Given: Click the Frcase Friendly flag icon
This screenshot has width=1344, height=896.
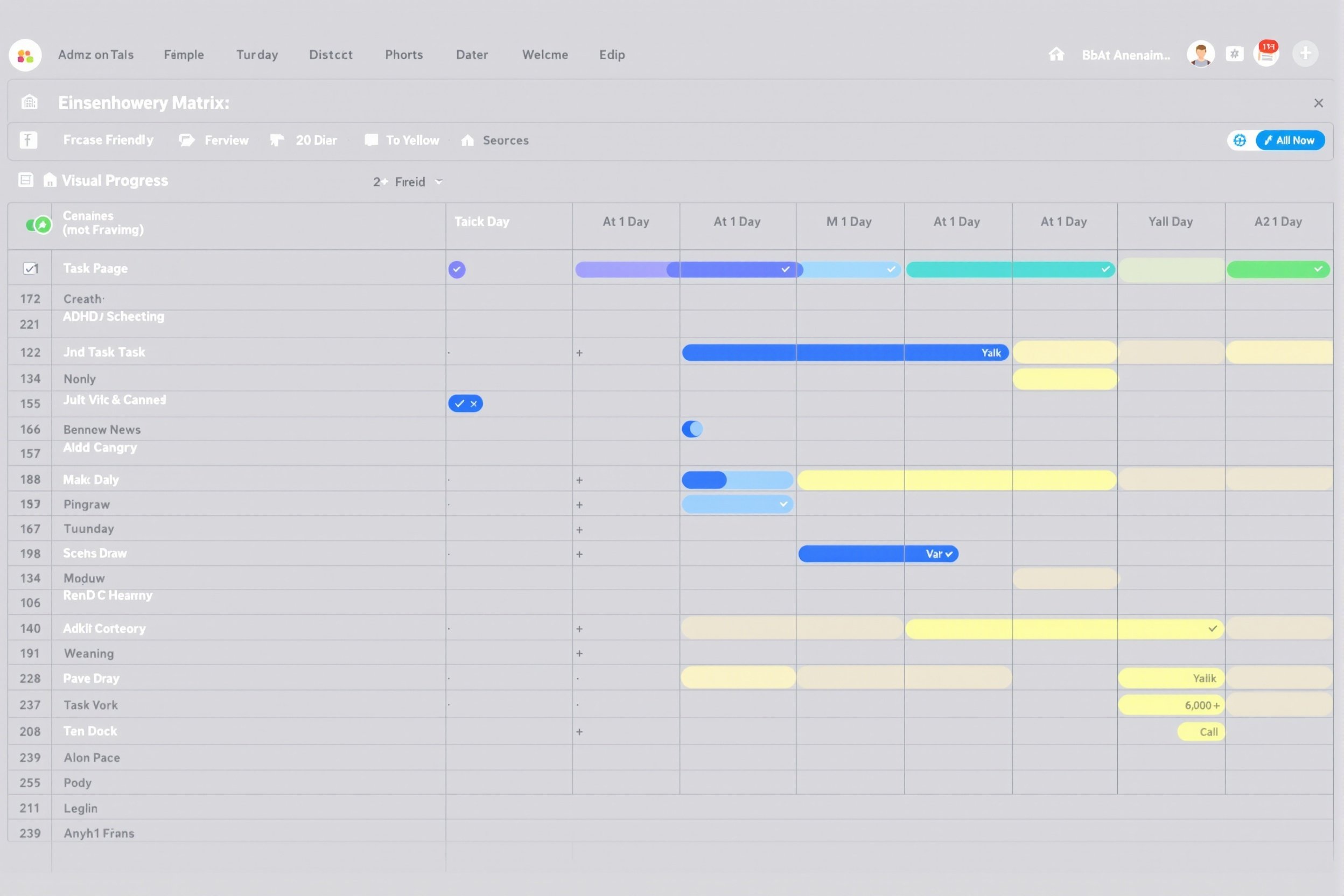Looking at the screenshot, I should (27, 140).
